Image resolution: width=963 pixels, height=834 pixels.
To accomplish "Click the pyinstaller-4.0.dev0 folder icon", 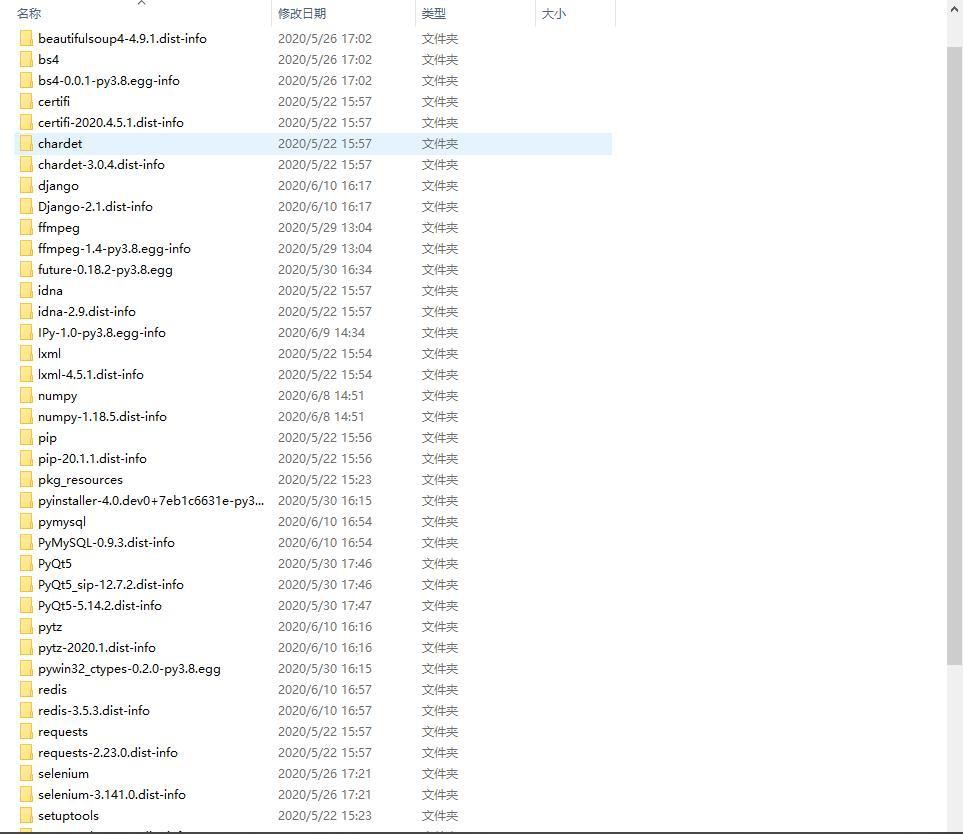I will click(x=26, y=501).
